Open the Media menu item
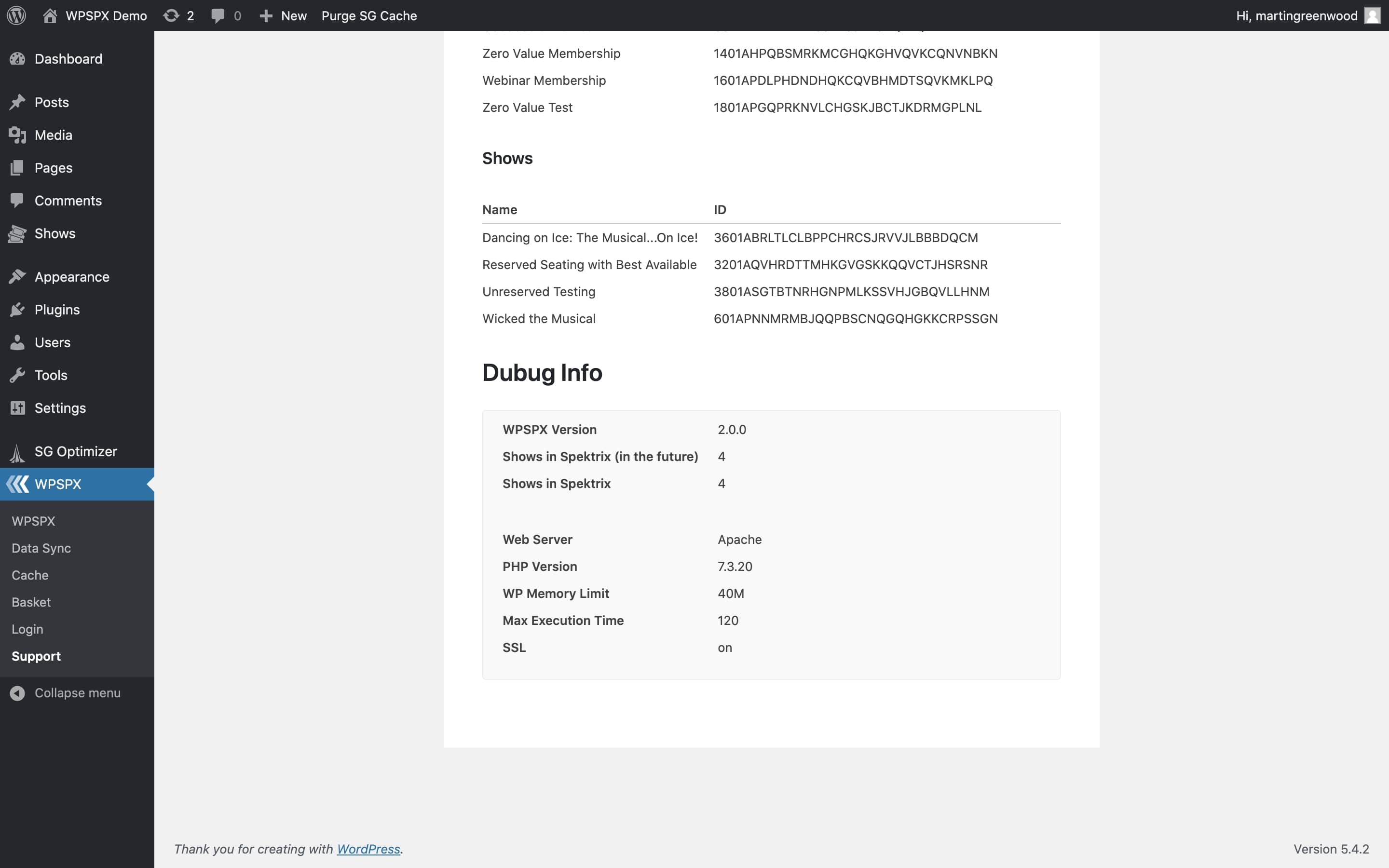 tap(77, 135)
